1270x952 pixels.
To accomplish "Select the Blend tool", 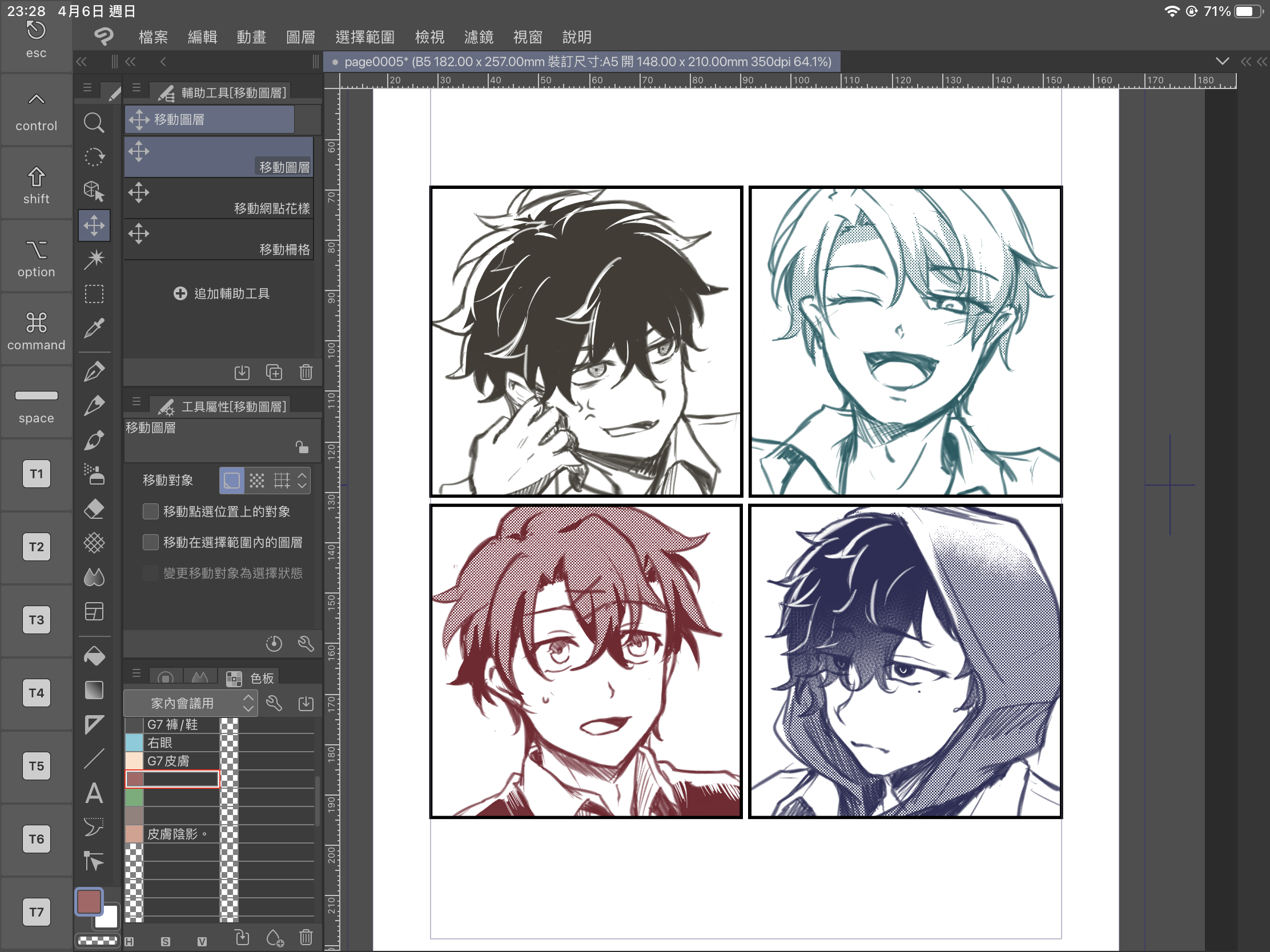I will (x=94, y=576).
